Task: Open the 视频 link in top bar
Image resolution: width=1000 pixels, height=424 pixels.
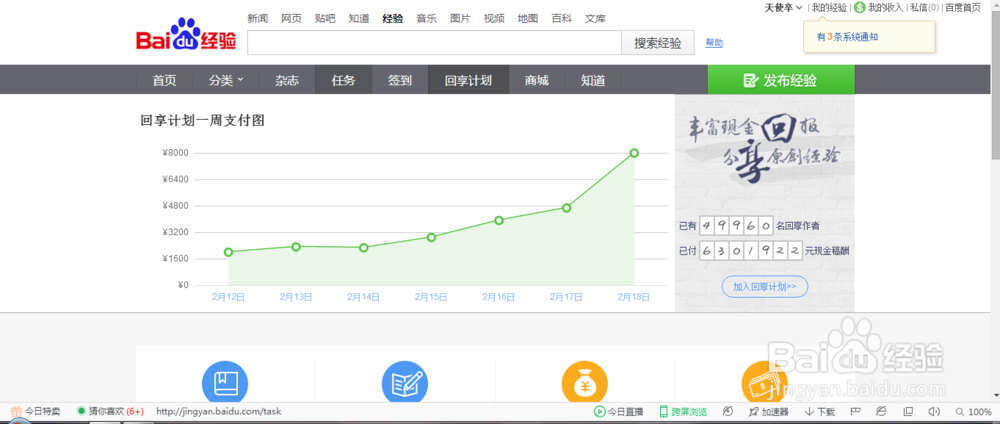Action: 494,18
